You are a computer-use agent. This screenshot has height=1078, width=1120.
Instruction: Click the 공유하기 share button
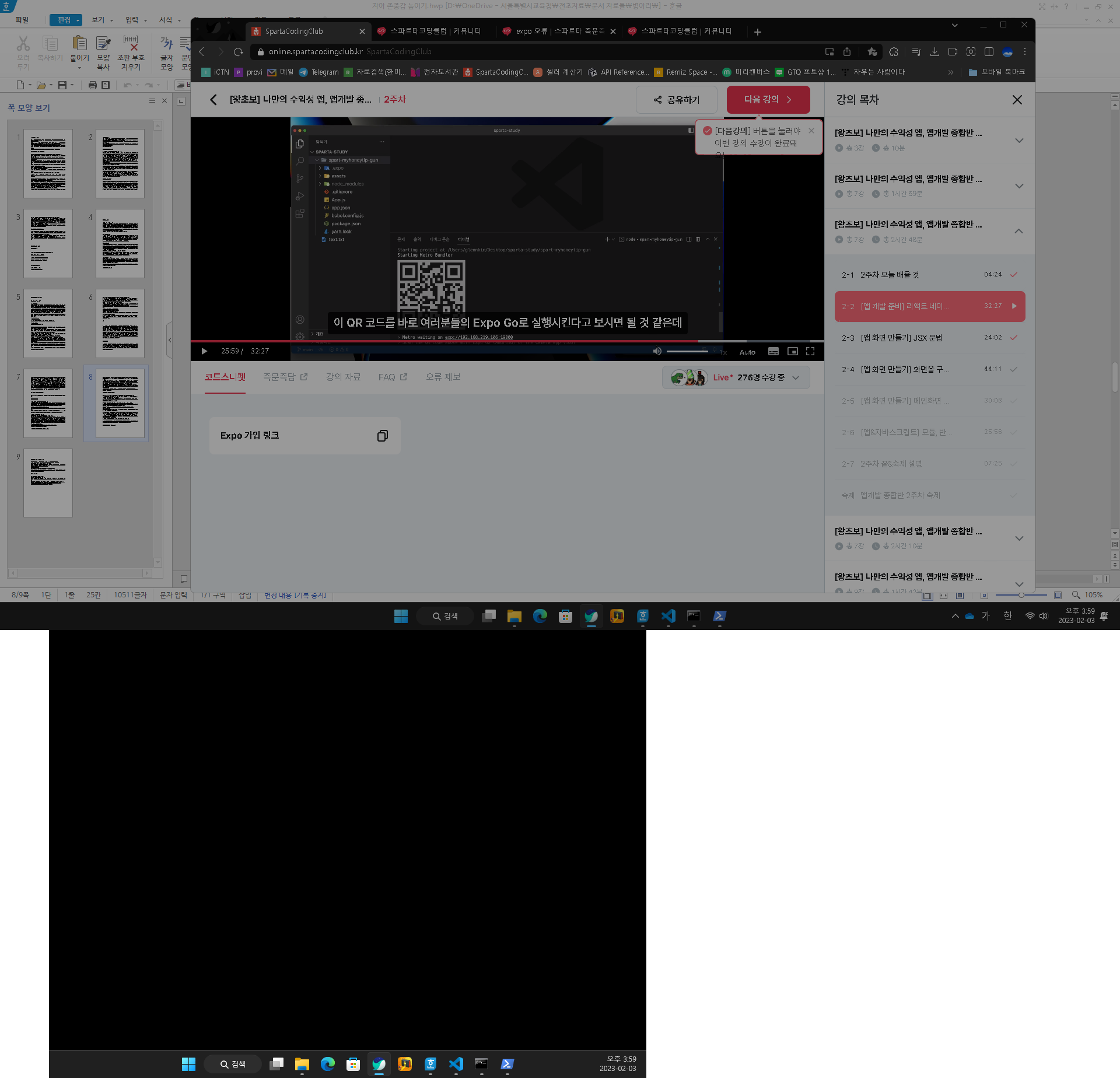(677, 100)
